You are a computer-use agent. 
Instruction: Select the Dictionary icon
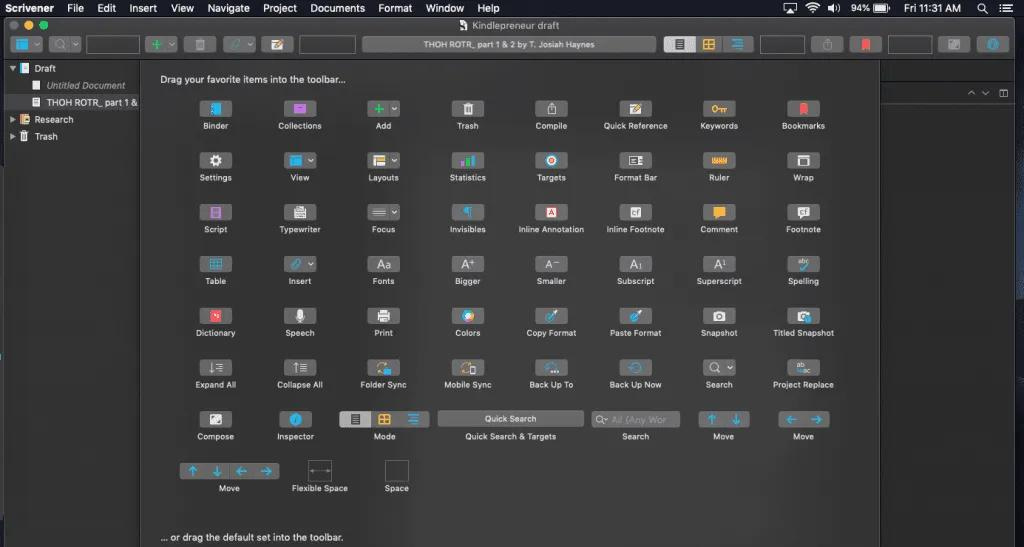pyautogui.click(x=216, y=316)
